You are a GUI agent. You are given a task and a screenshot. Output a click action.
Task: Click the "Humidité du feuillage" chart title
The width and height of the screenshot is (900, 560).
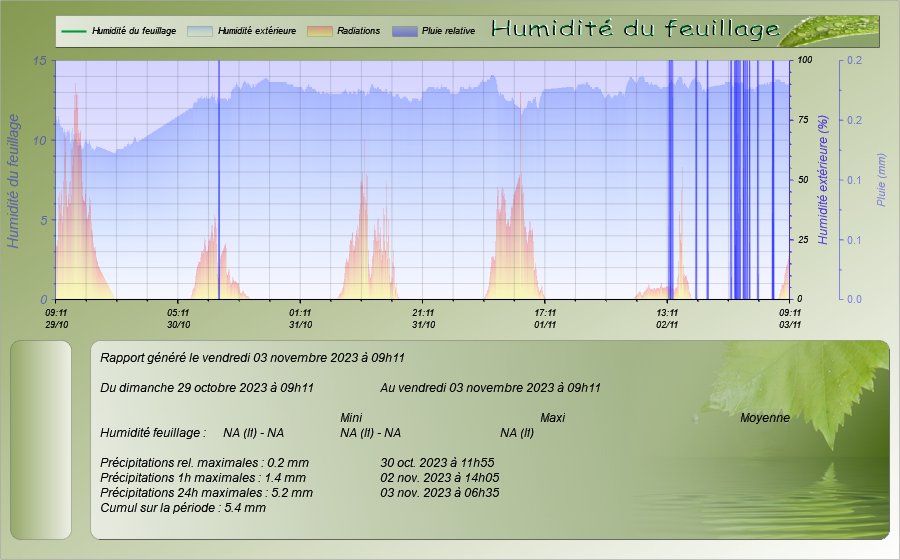(635, 30)
